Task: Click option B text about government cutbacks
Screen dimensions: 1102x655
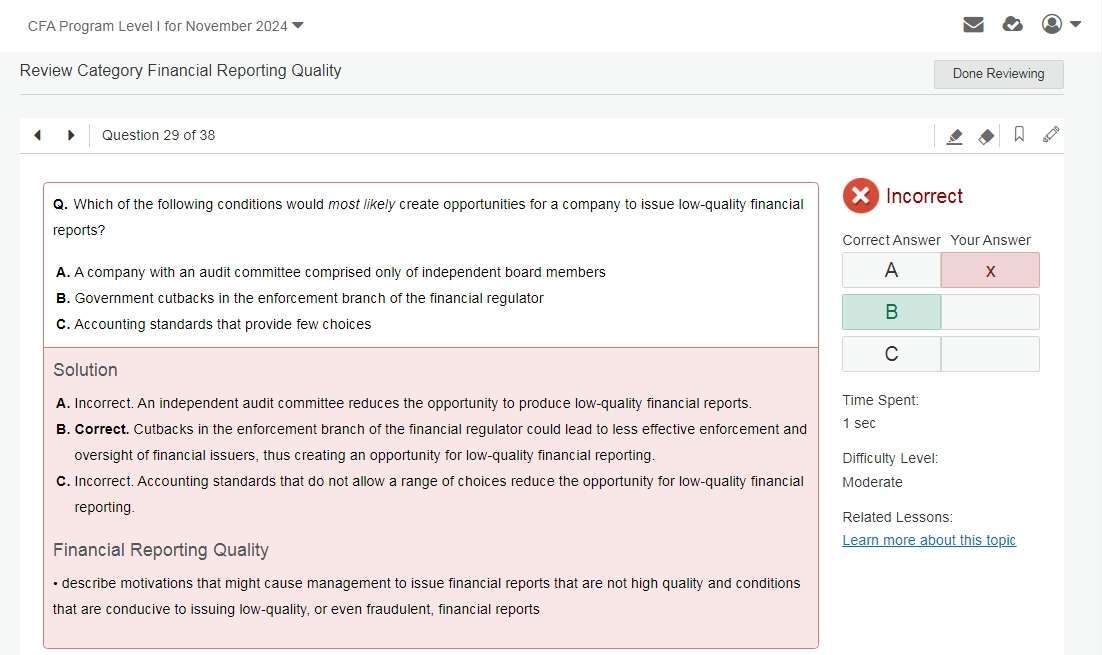Action: (308, 298)
